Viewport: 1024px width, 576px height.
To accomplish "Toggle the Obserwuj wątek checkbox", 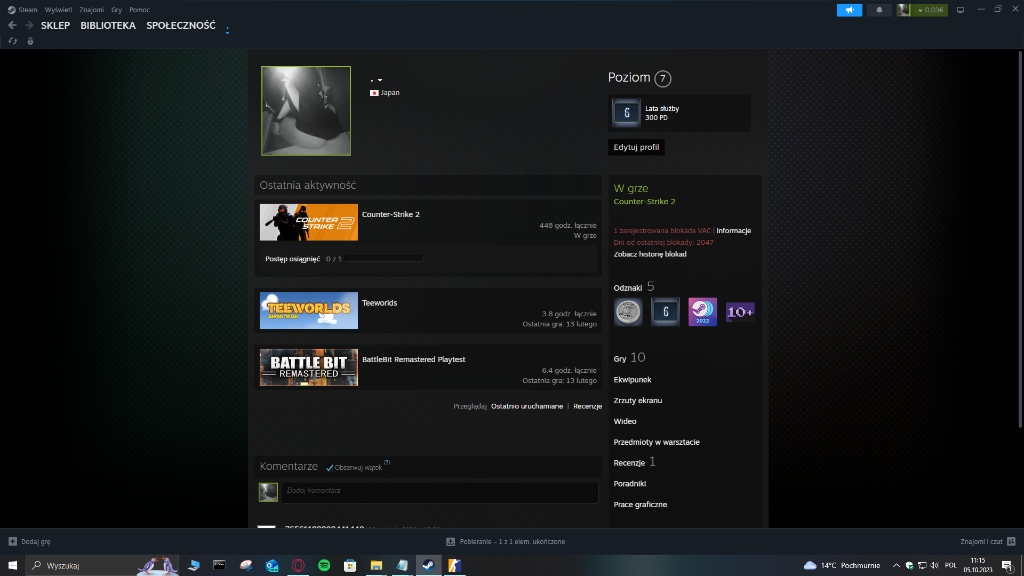I will [x=329, y=466].
